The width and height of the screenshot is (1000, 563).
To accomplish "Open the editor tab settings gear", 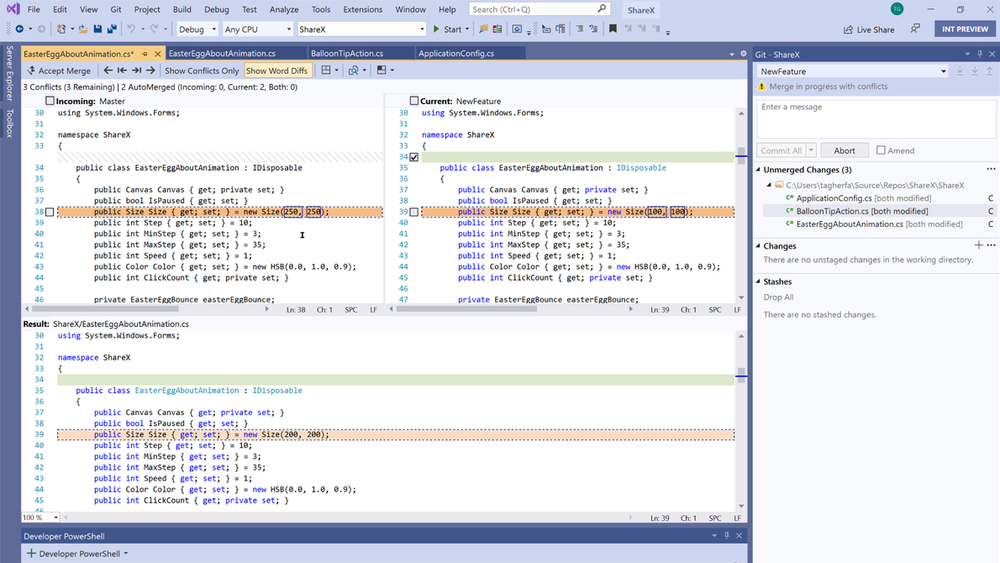I will [x=743, y=54].
